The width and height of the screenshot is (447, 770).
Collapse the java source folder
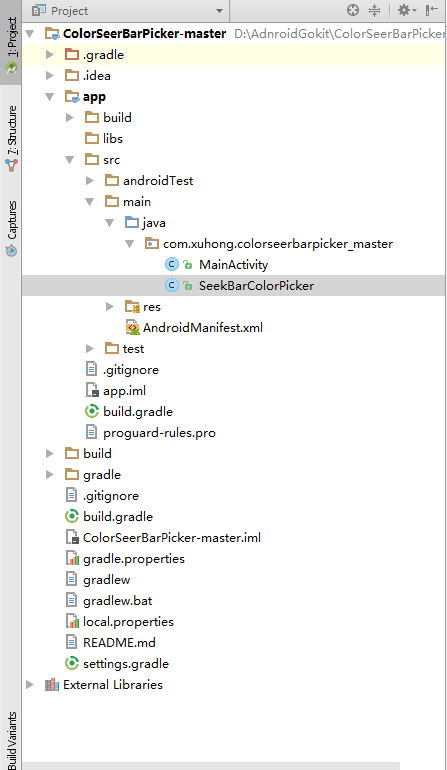(x=110, y=223)
